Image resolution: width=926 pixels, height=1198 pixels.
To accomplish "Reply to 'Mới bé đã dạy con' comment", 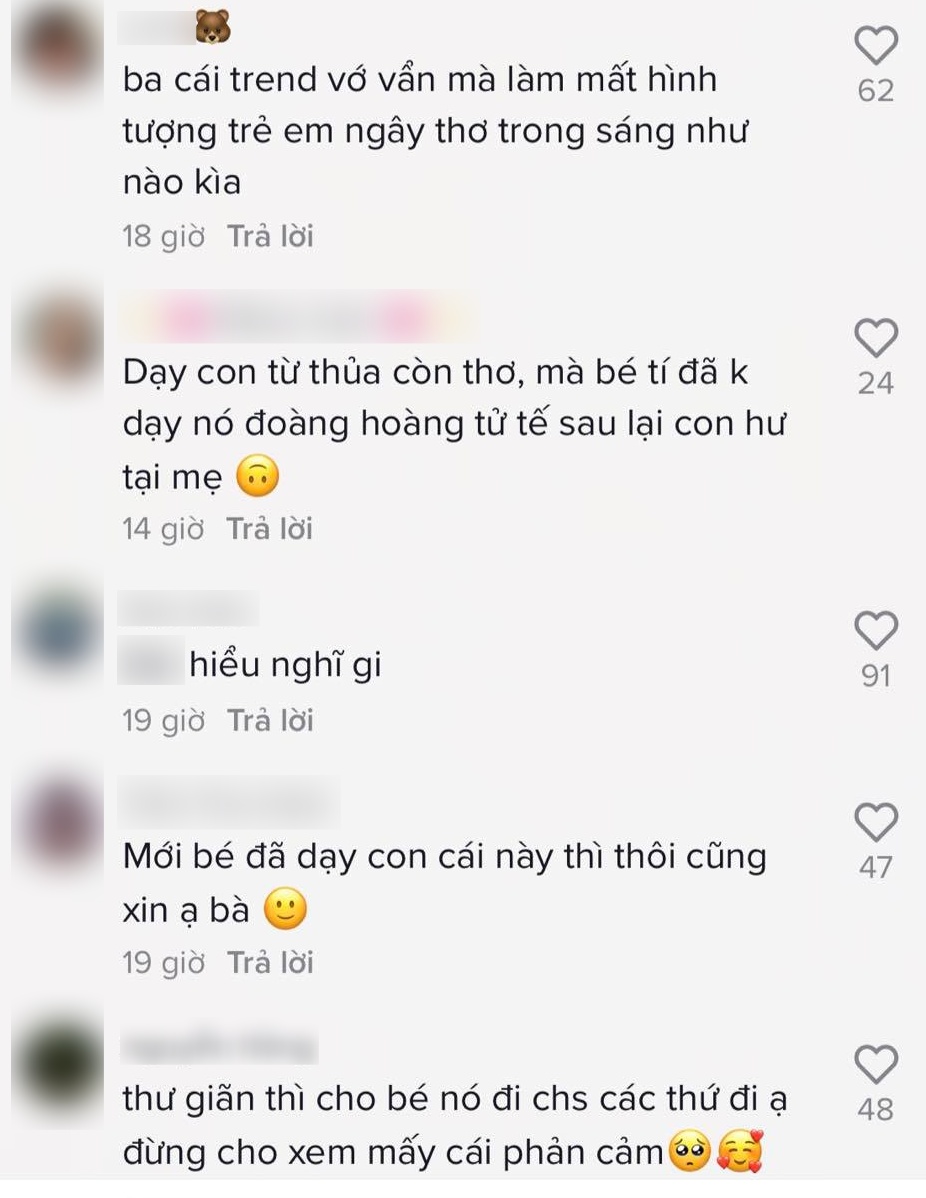I will pos(270,963).
